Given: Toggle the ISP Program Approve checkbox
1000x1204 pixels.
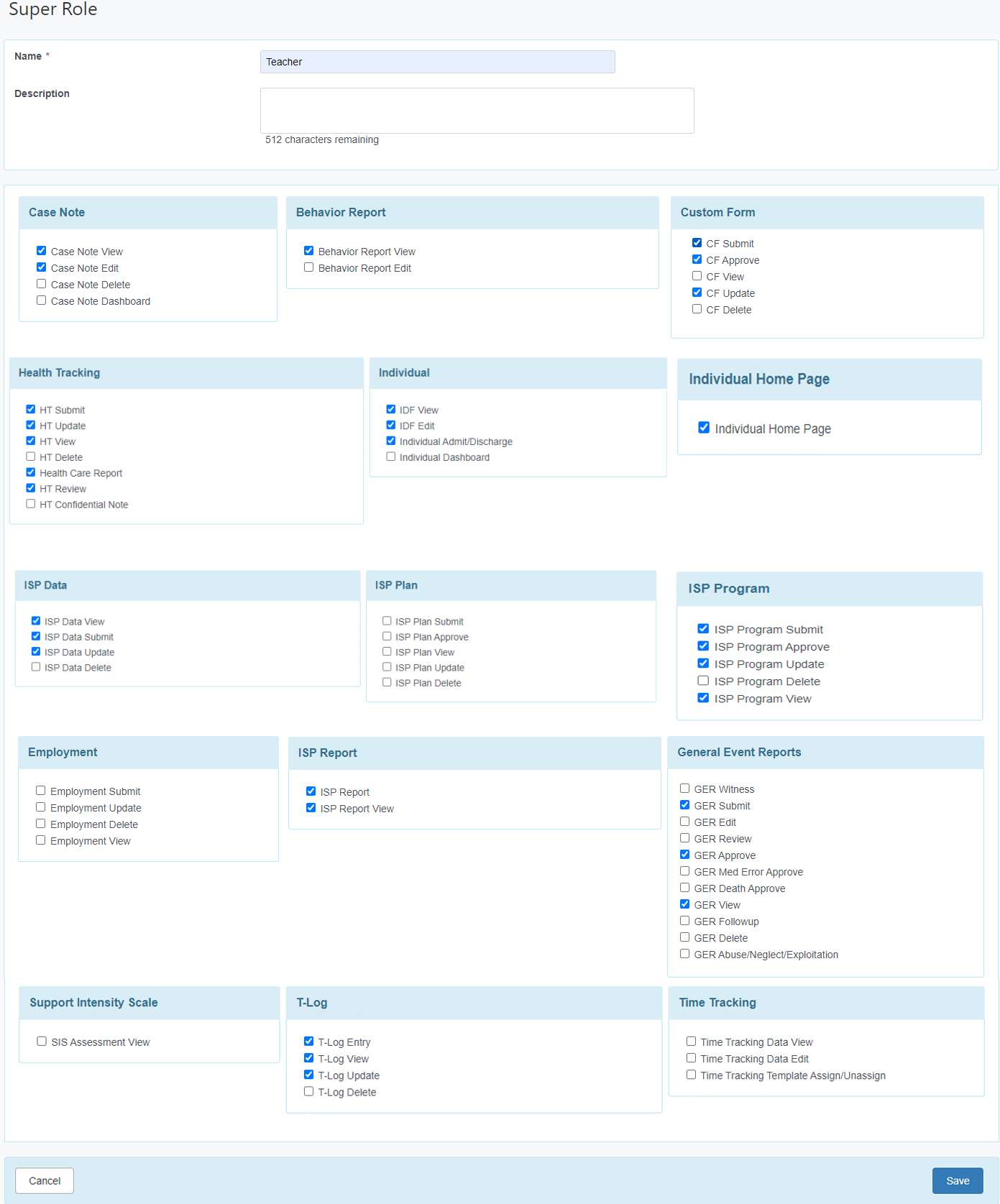Looking at the screenshot, I should click(x=703, y=646).
